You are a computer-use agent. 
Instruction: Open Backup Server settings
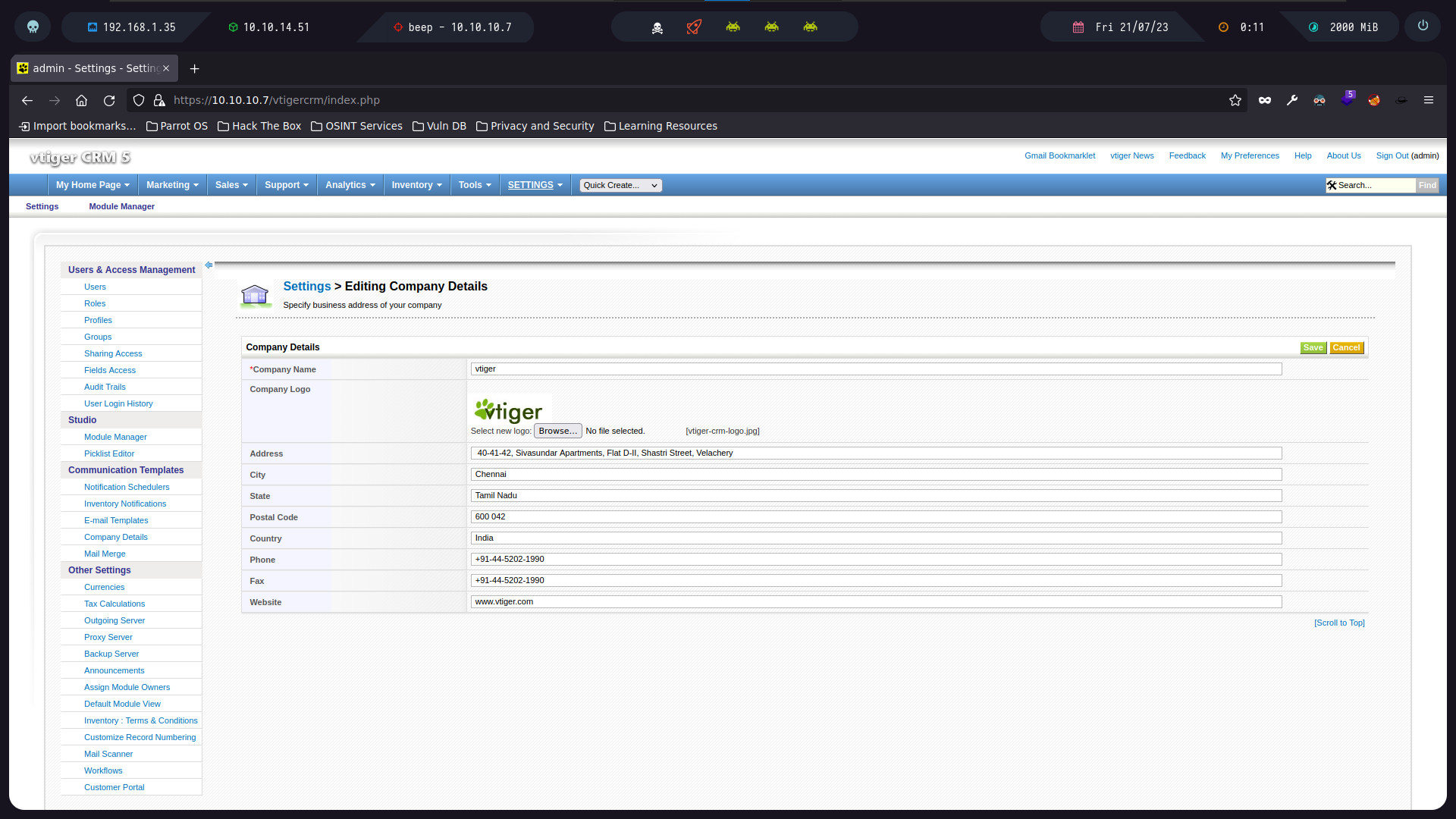111,654
